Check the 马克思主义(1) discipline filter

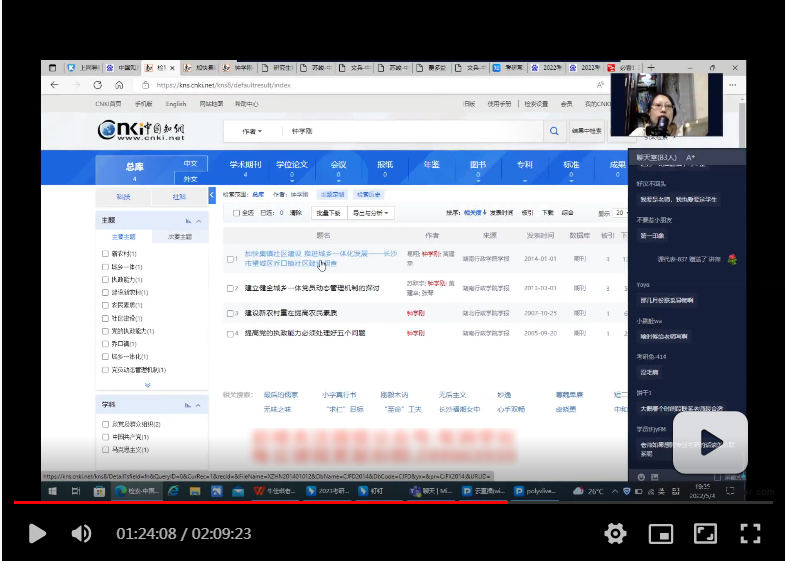click(105, 450)
